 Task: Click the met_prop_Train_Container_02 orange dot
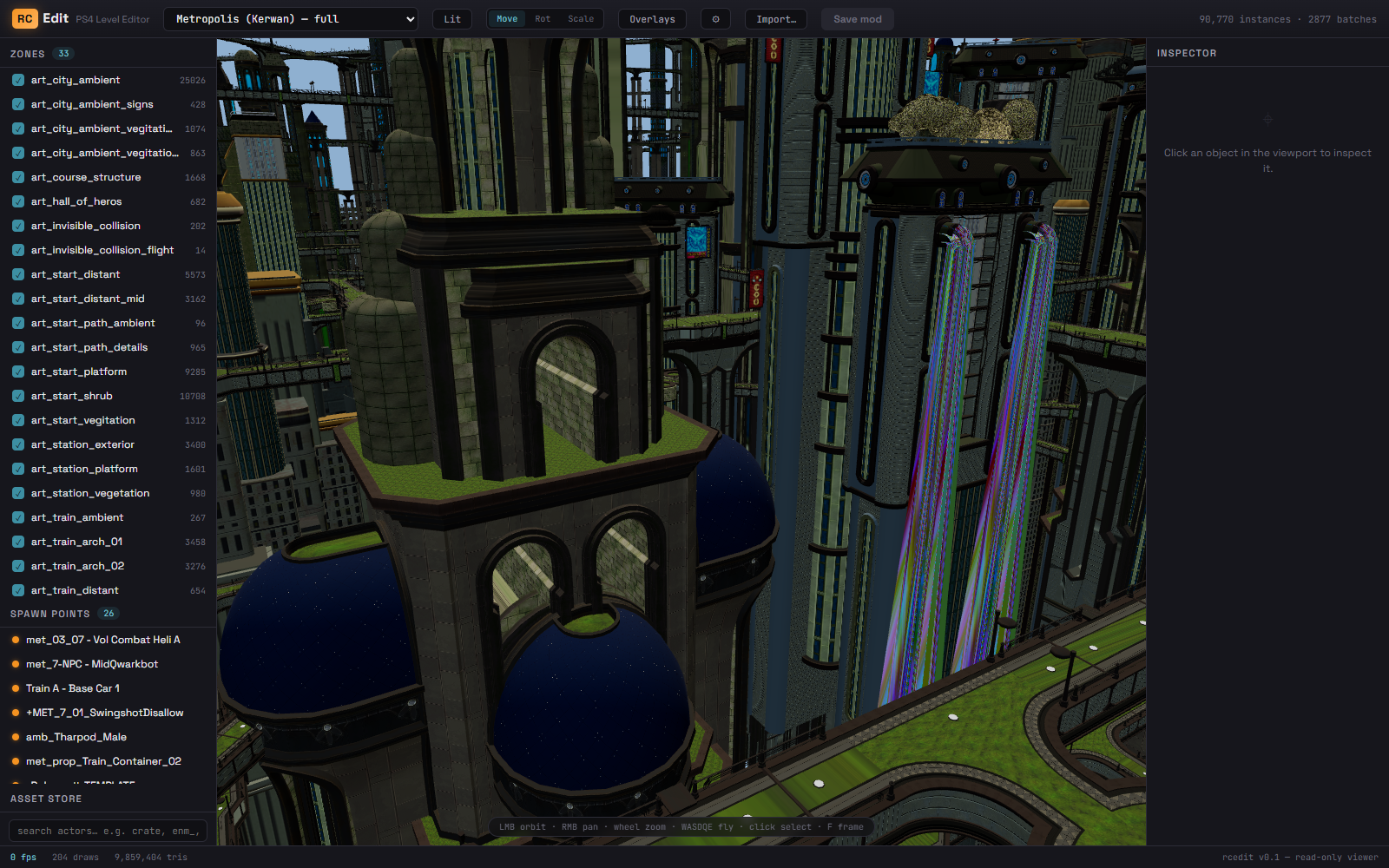pyautogui.click(x=16, y=761)
